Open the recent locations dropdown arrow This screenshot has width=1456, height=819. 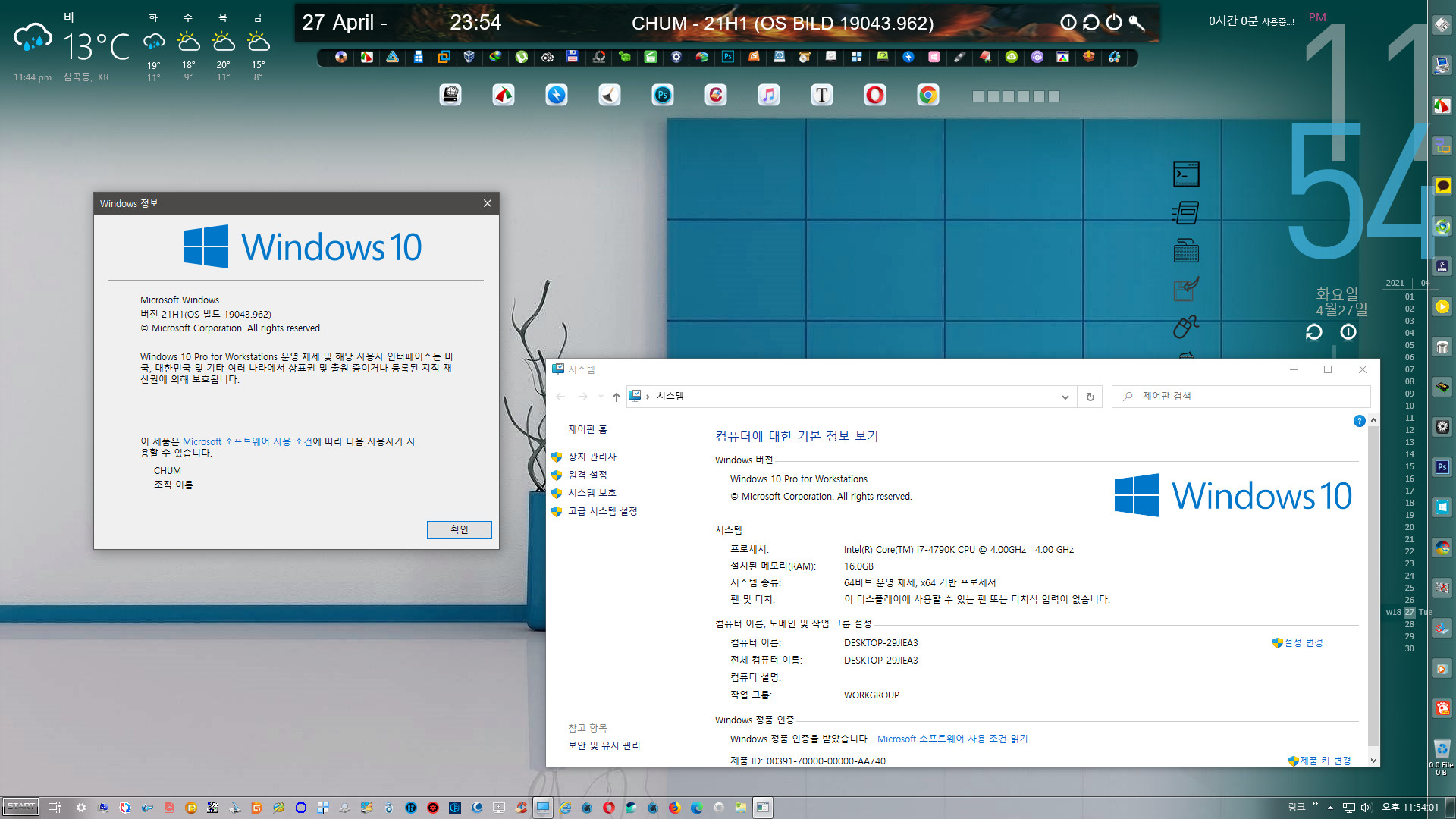(x=601, y=397)
